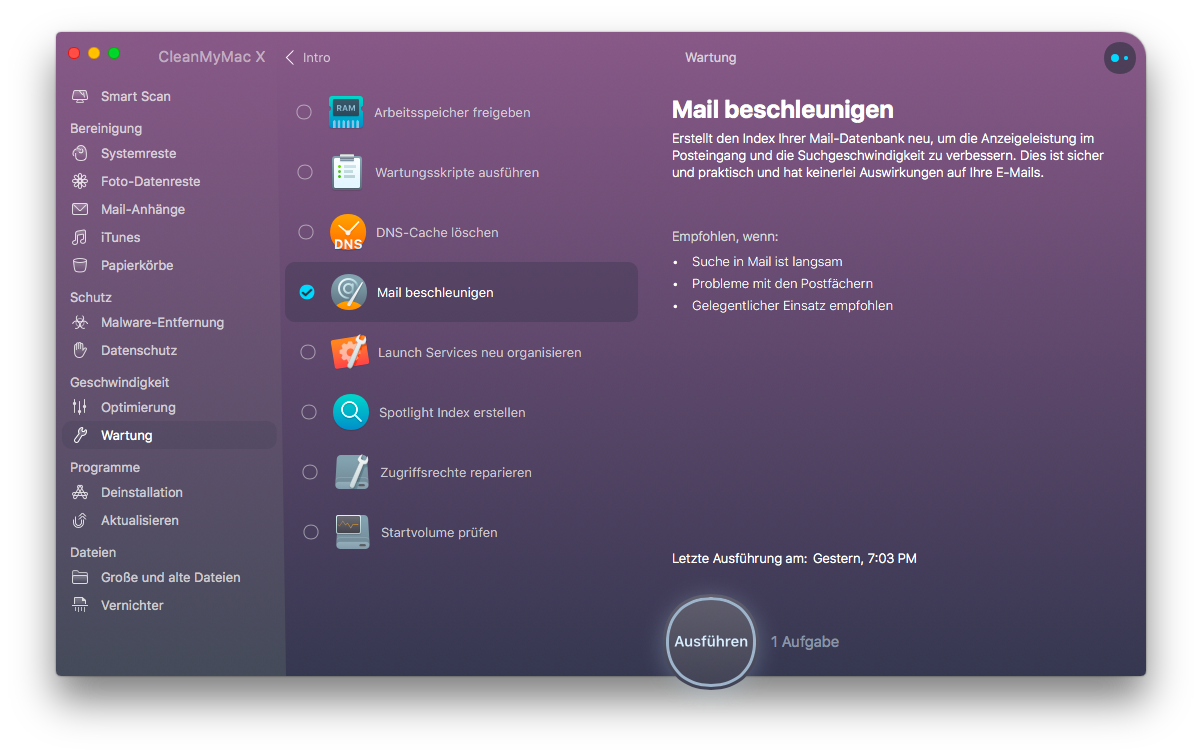Click Arbeitsspeicher freigeben task label
This screenshot has height=756, width=1202.
click(x=452, y=113)
